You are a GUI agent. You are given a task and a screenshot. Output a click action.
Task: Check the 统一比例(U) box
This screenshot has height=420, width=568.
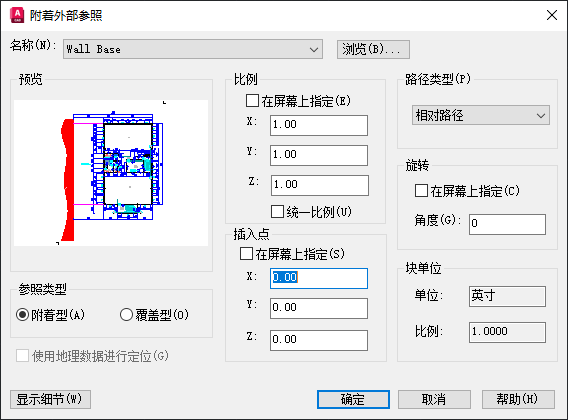click(x=277, y=212)
